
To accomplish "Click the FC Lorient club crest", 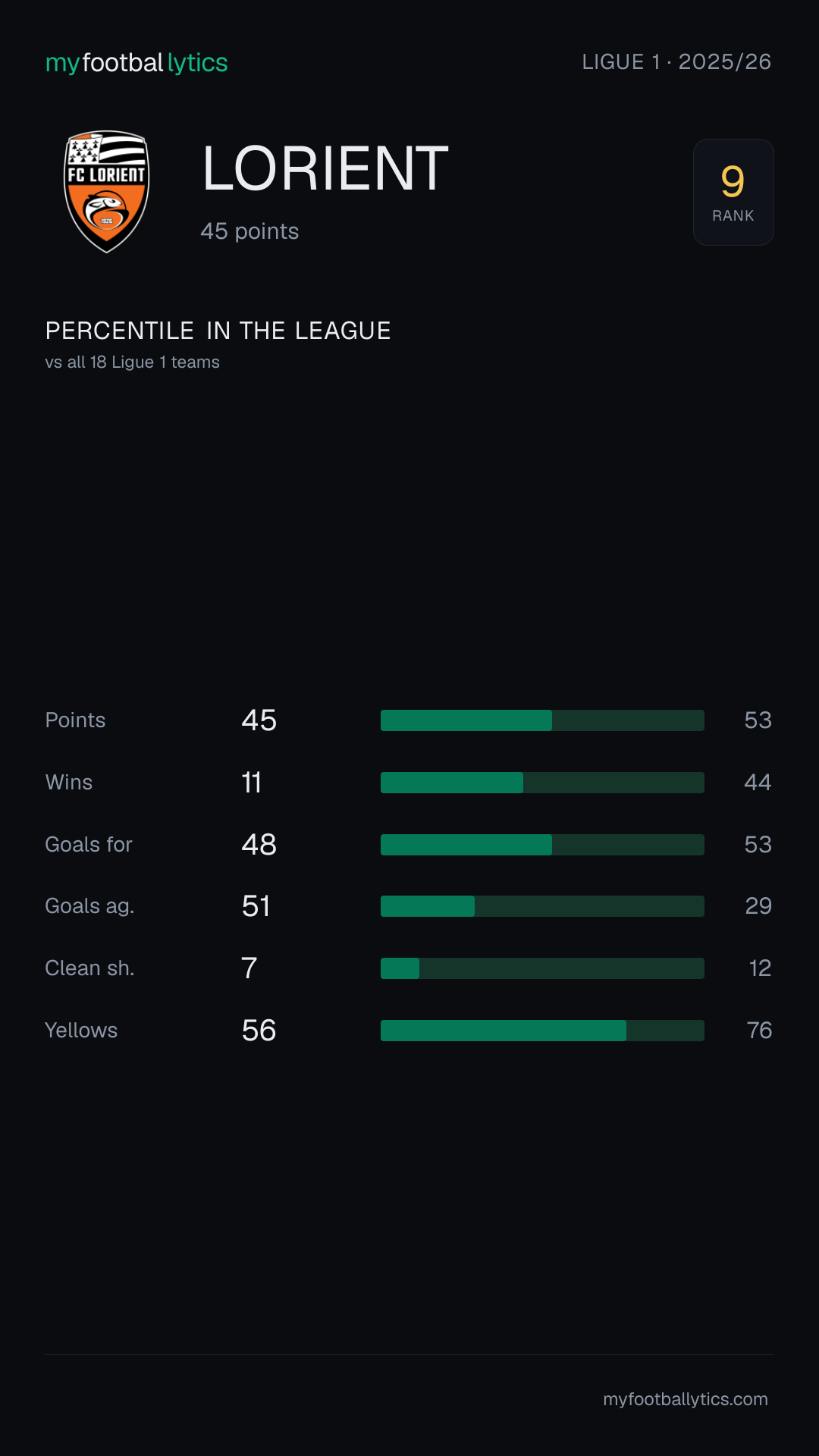I will [x=106, y=192].
